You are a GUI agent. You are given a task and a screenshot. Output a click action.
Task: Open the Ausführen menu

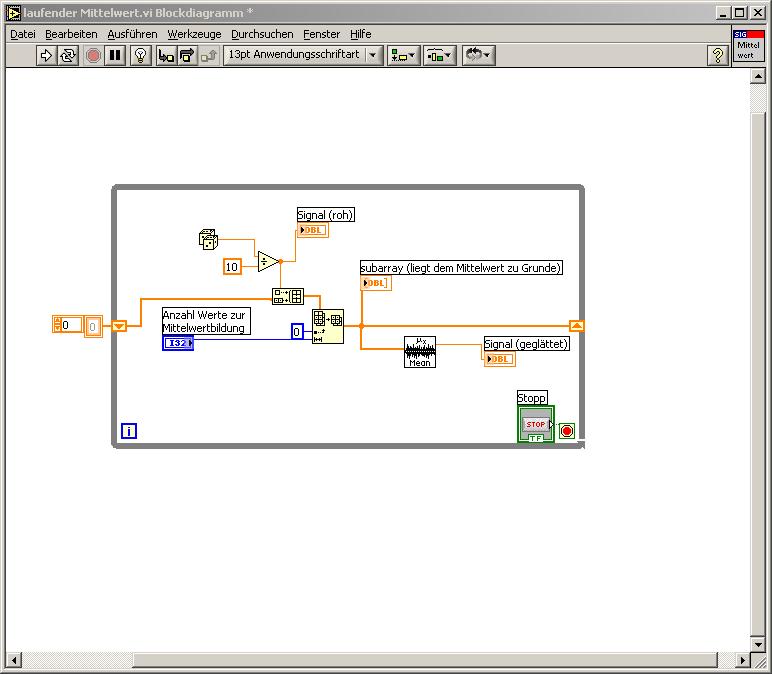pyautogui.click(x=132, y=34)
